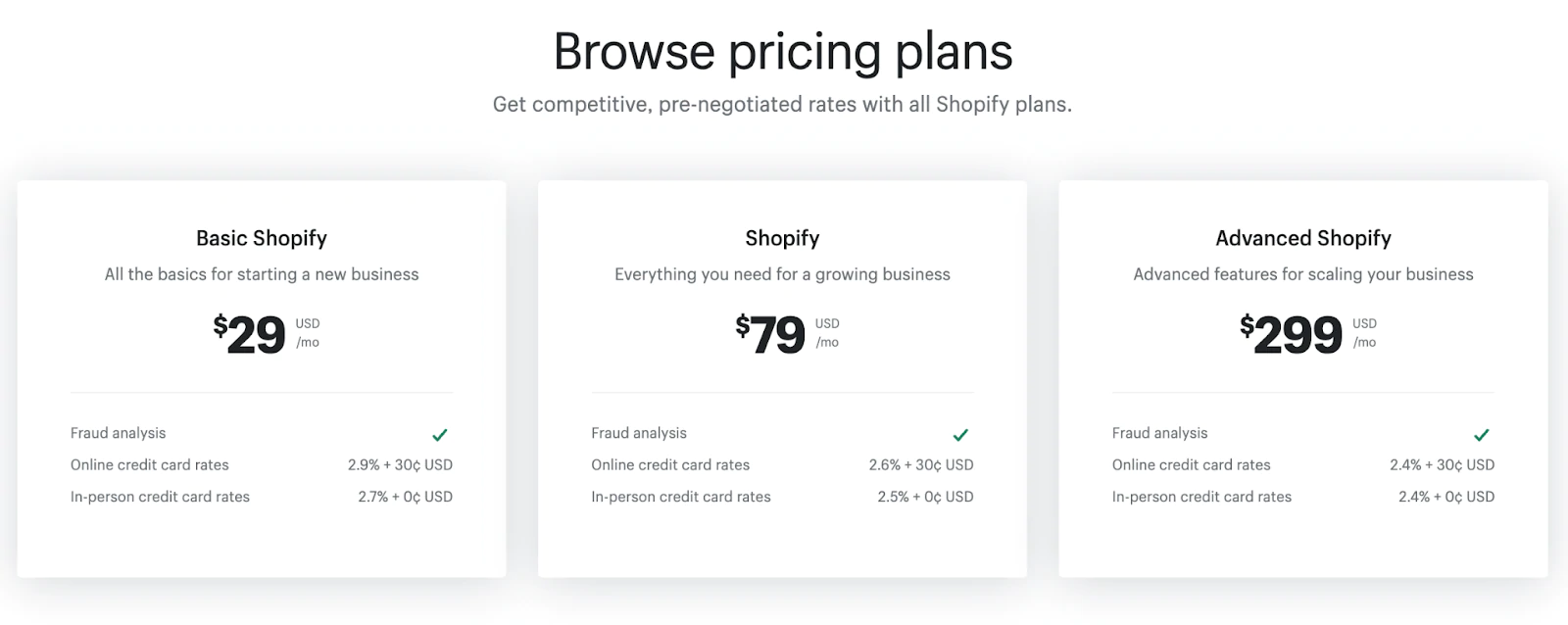This screenshot has width=1568, height=625.
Task: Click the pre-negotiated rates subtitle text
Action: [x=782, y=105]
